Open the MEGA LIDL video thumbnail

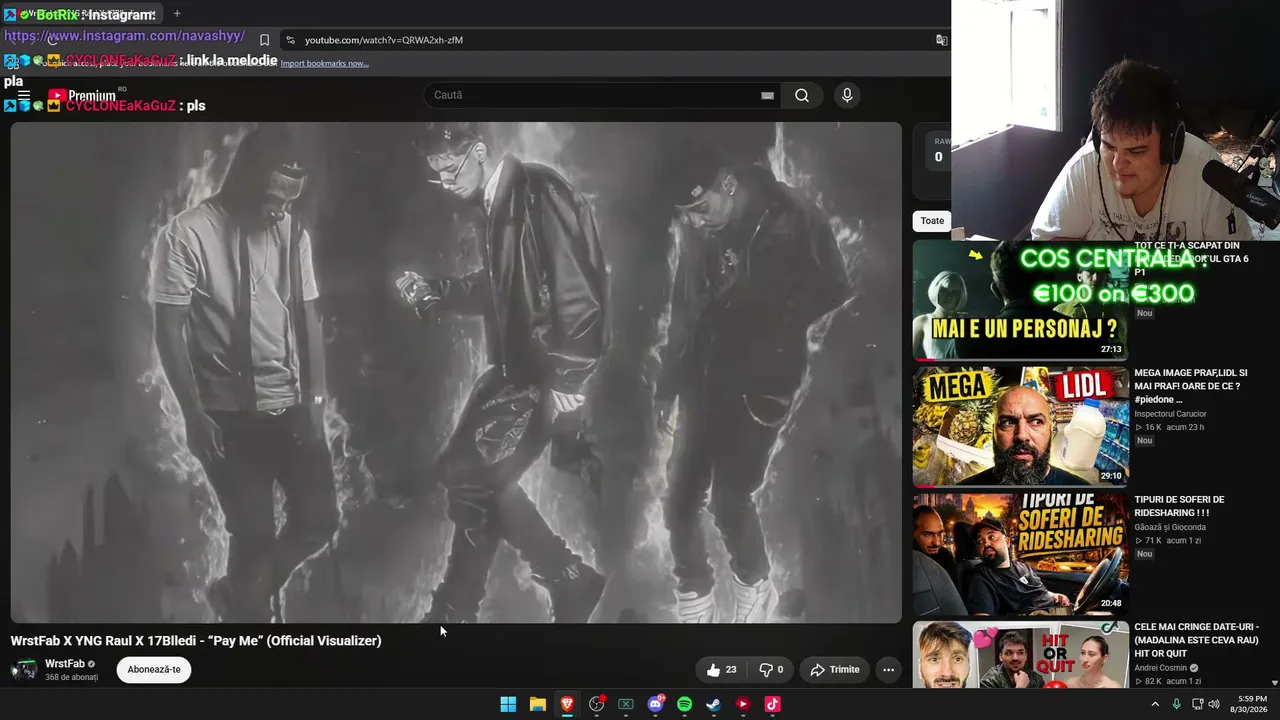[x=1020, y=426]
